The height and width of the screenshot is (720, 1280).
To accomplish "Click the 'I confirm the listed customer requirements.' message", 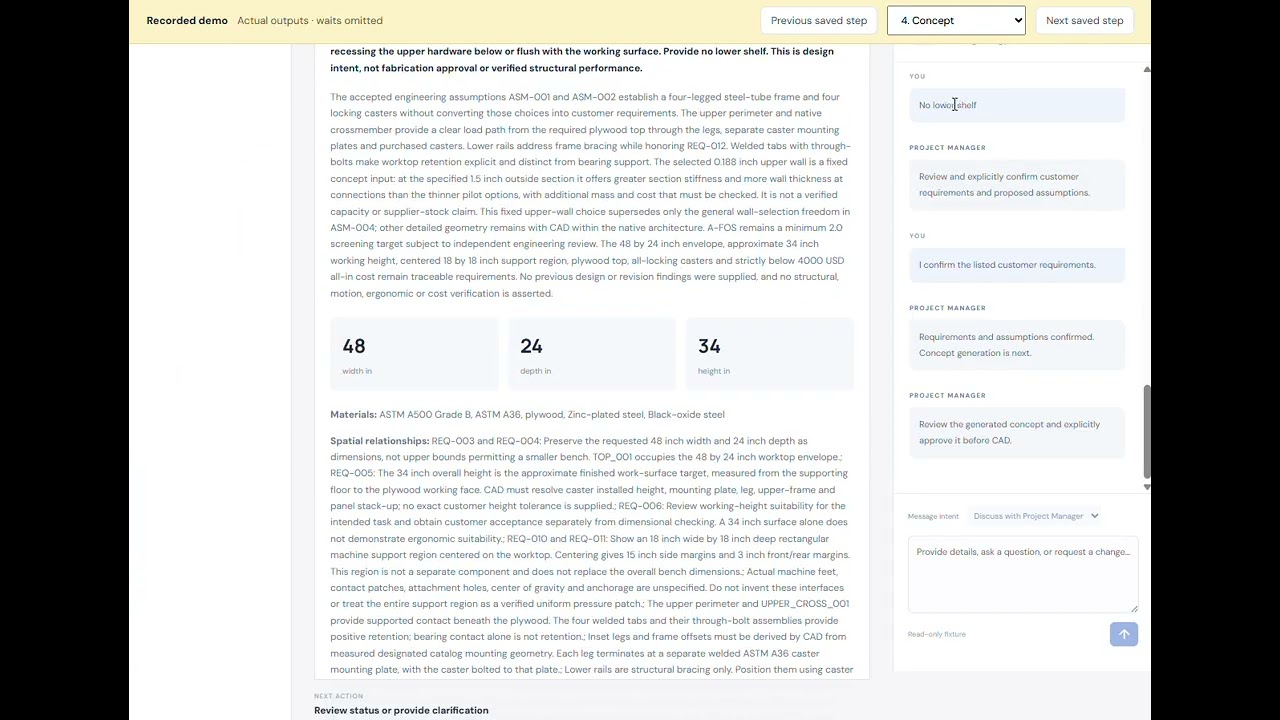I will [1017, 265].
